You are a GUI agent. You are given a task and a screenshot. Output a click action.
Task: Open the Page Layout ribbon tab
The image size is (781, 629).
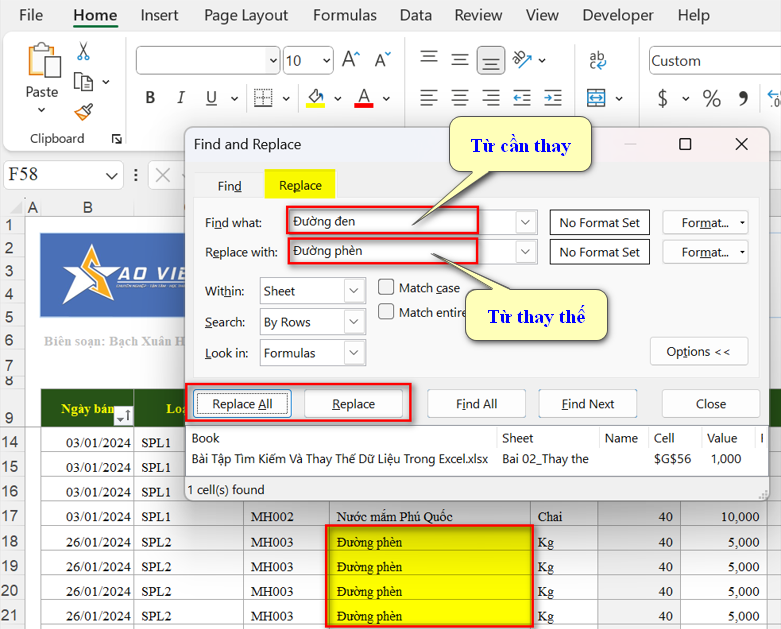[x=246, y=15]
